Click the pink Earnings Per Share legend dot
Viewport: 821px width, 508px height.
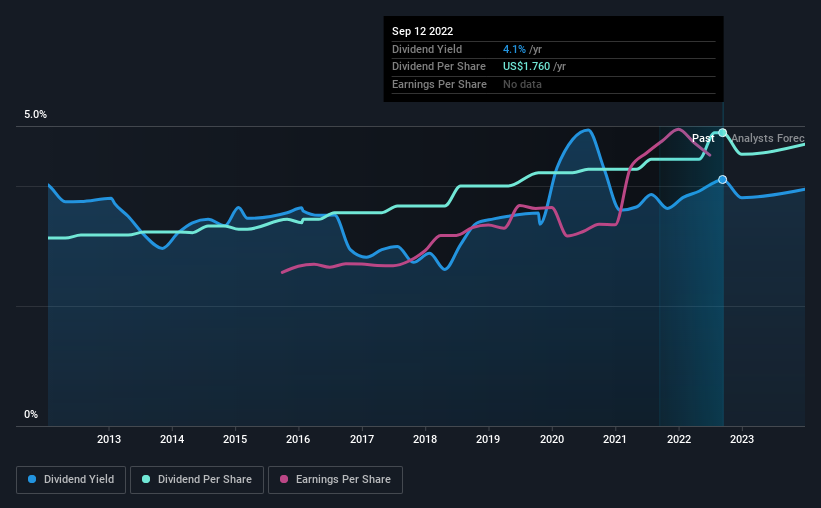coord(284,480)
